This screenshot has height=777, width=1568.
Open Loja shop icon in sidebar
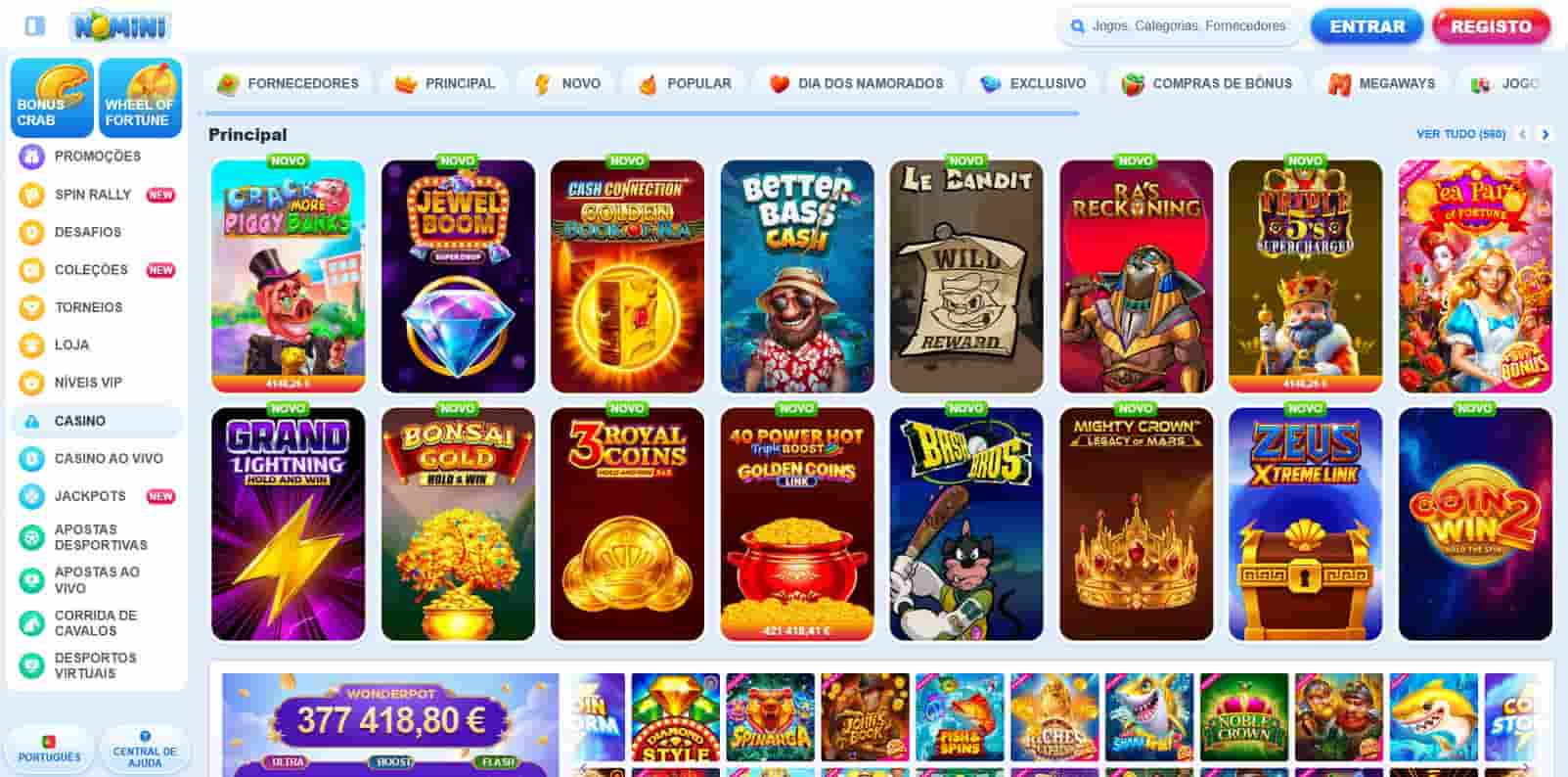(32, 344)
